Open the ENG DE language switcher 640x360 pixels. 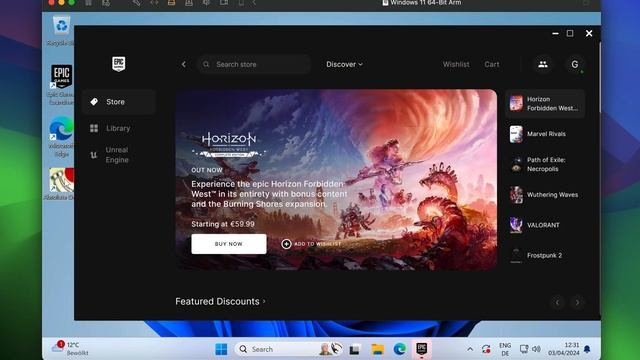(505, 349)
